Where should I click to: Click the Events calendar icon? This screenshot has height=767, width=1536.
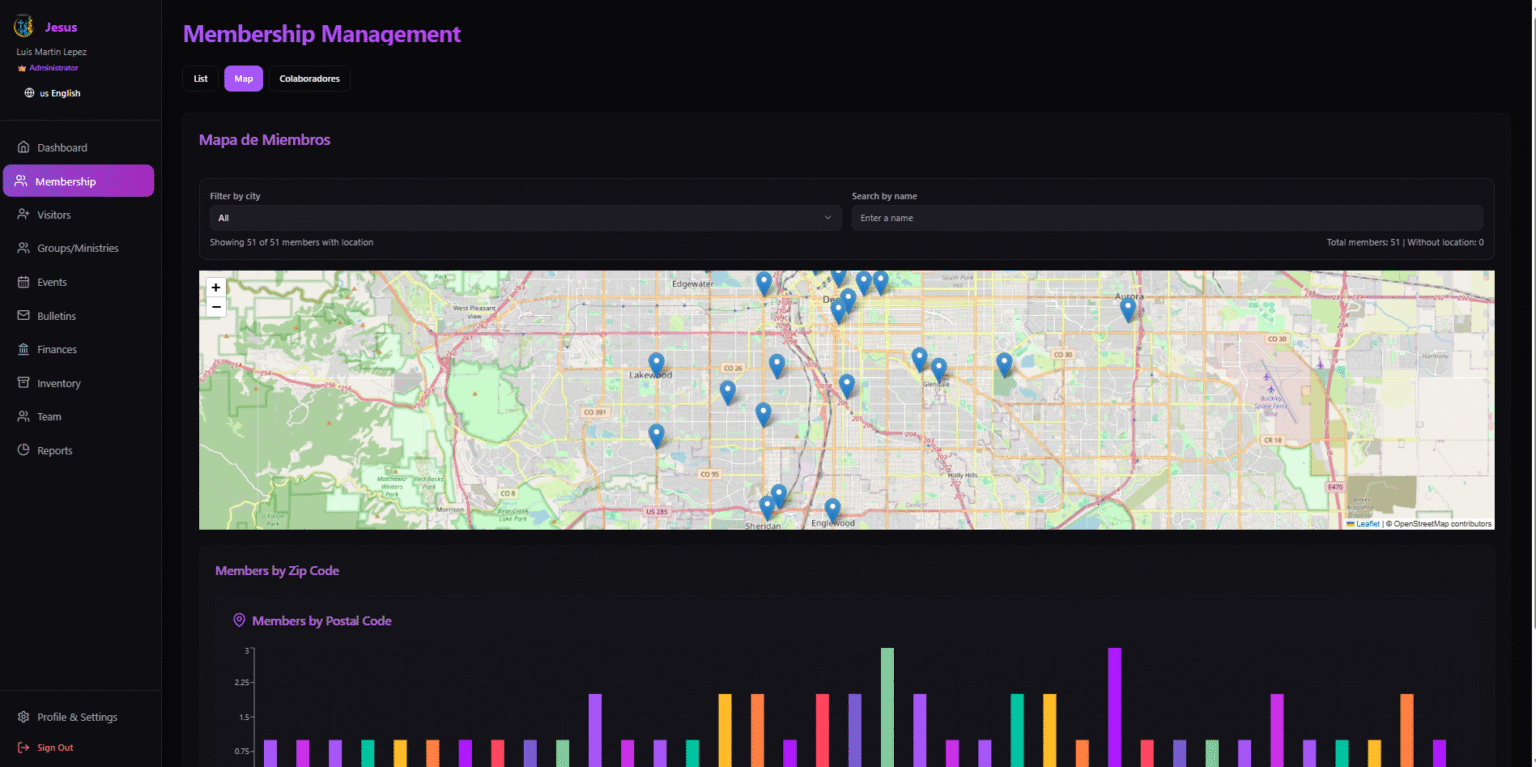click(23, 282)
